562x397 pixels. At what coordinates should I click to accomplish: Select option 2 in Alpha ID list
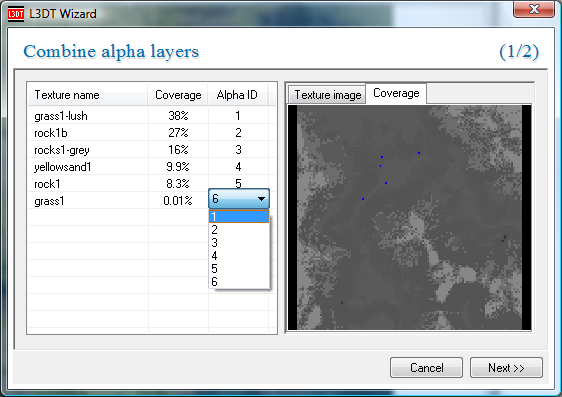239,229
